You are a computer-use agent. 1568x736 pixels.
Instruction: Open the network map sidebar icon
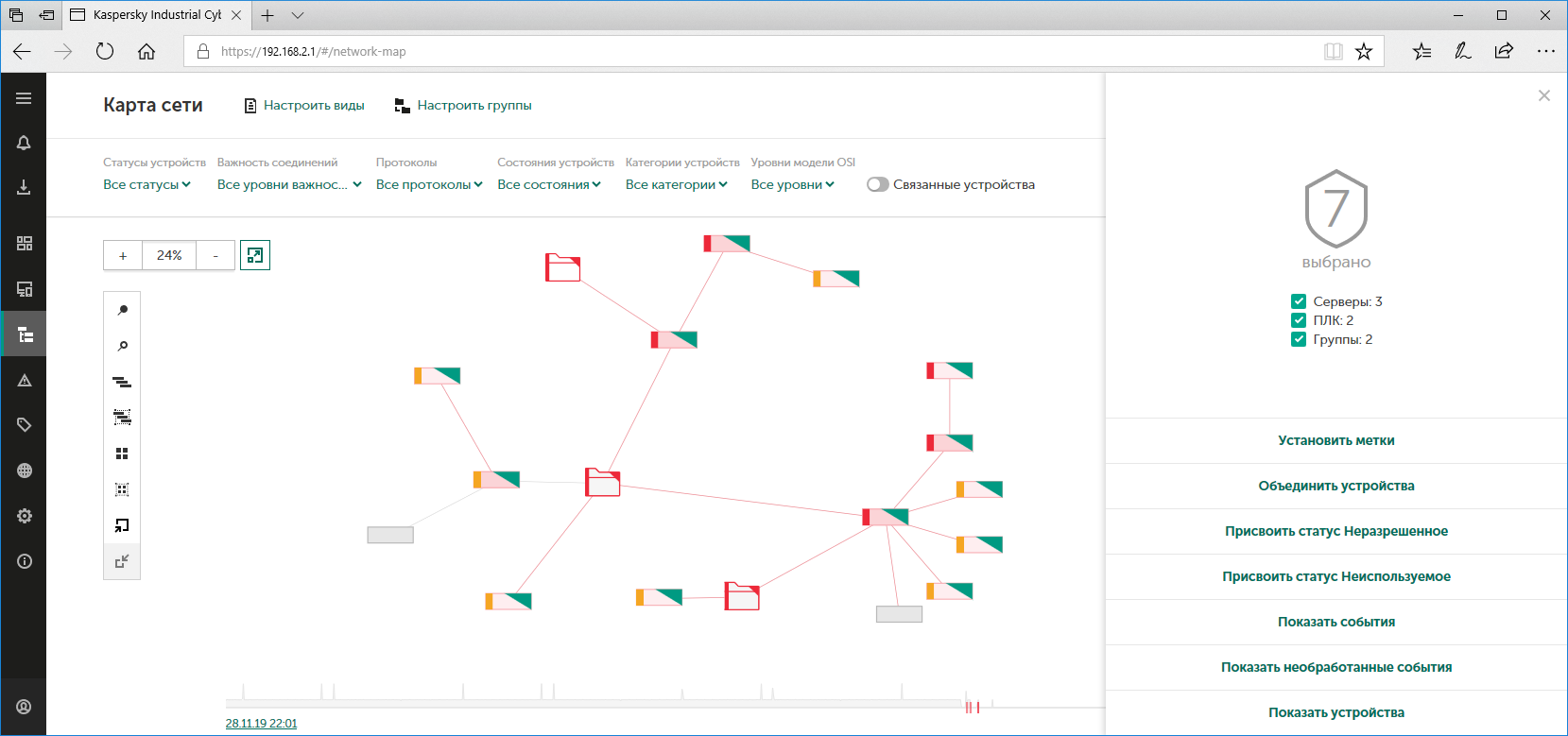(25, 334)
